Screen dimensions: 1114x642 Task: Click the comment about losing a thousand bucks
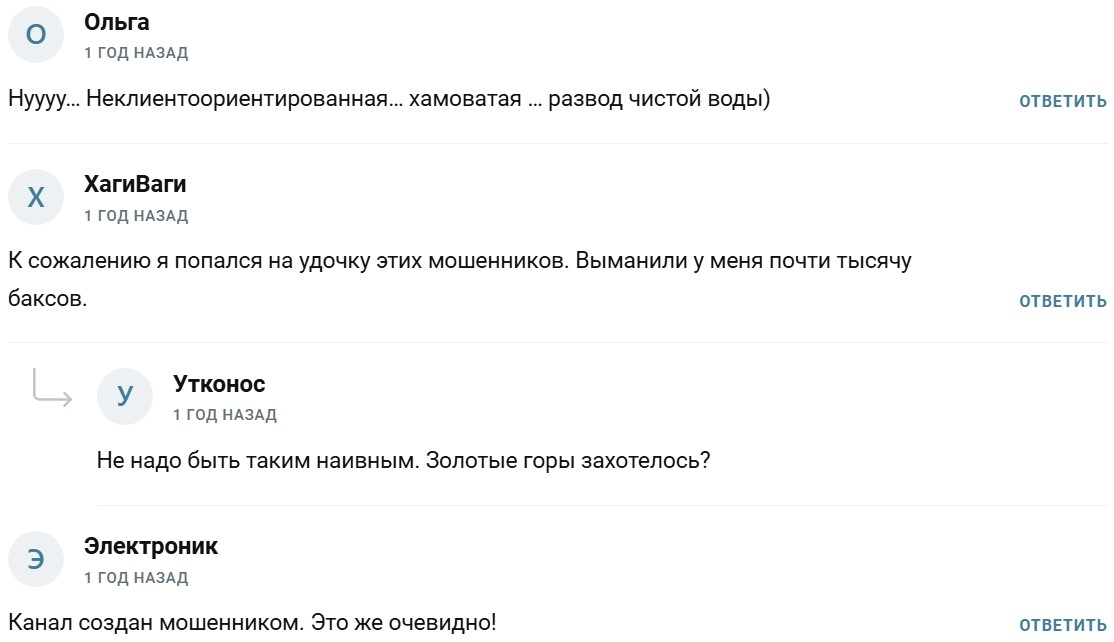tap(460, 261)
